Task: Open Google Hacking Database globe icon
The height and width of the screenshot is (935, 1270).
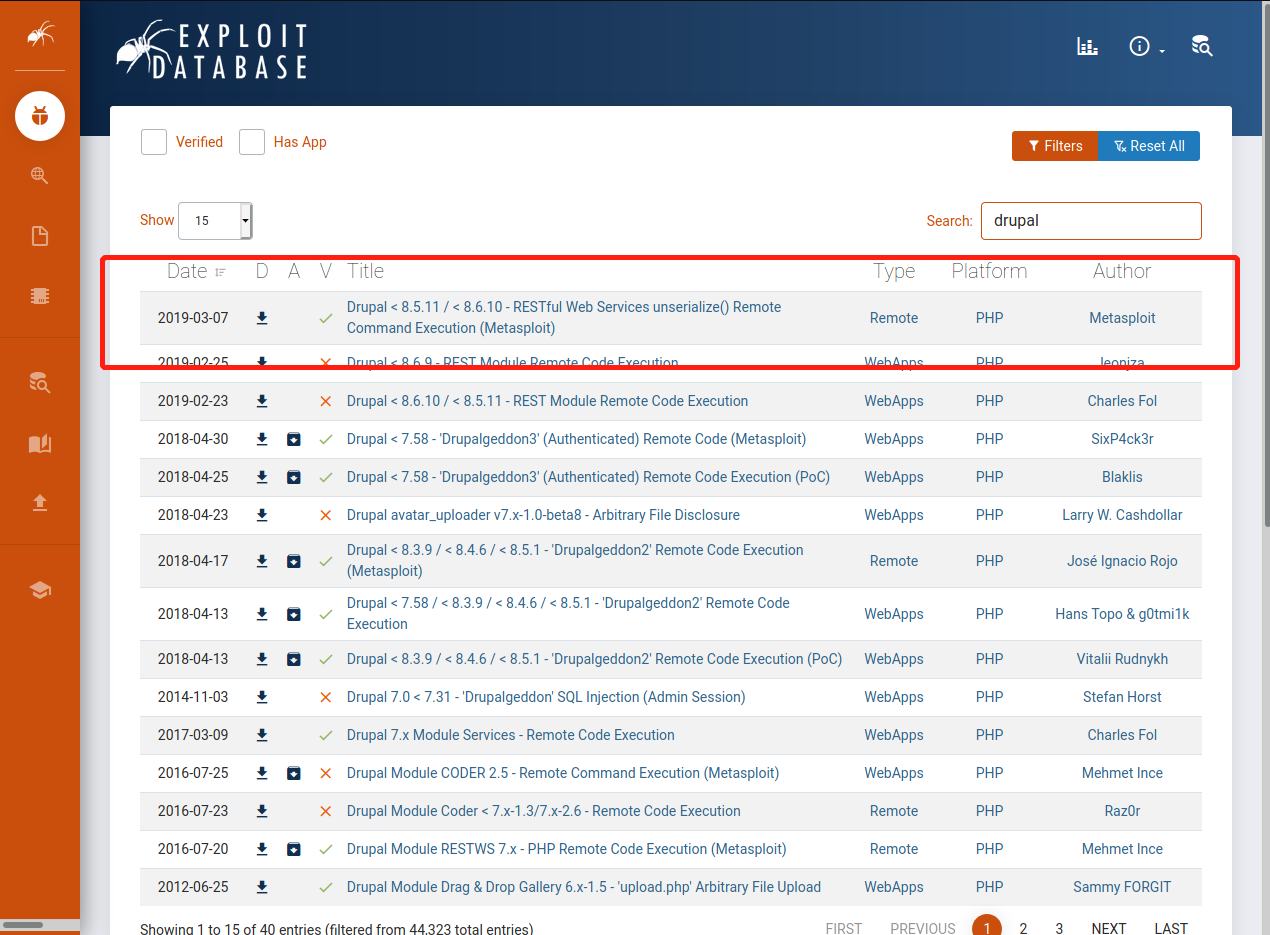Action: [x=40, y=176]
